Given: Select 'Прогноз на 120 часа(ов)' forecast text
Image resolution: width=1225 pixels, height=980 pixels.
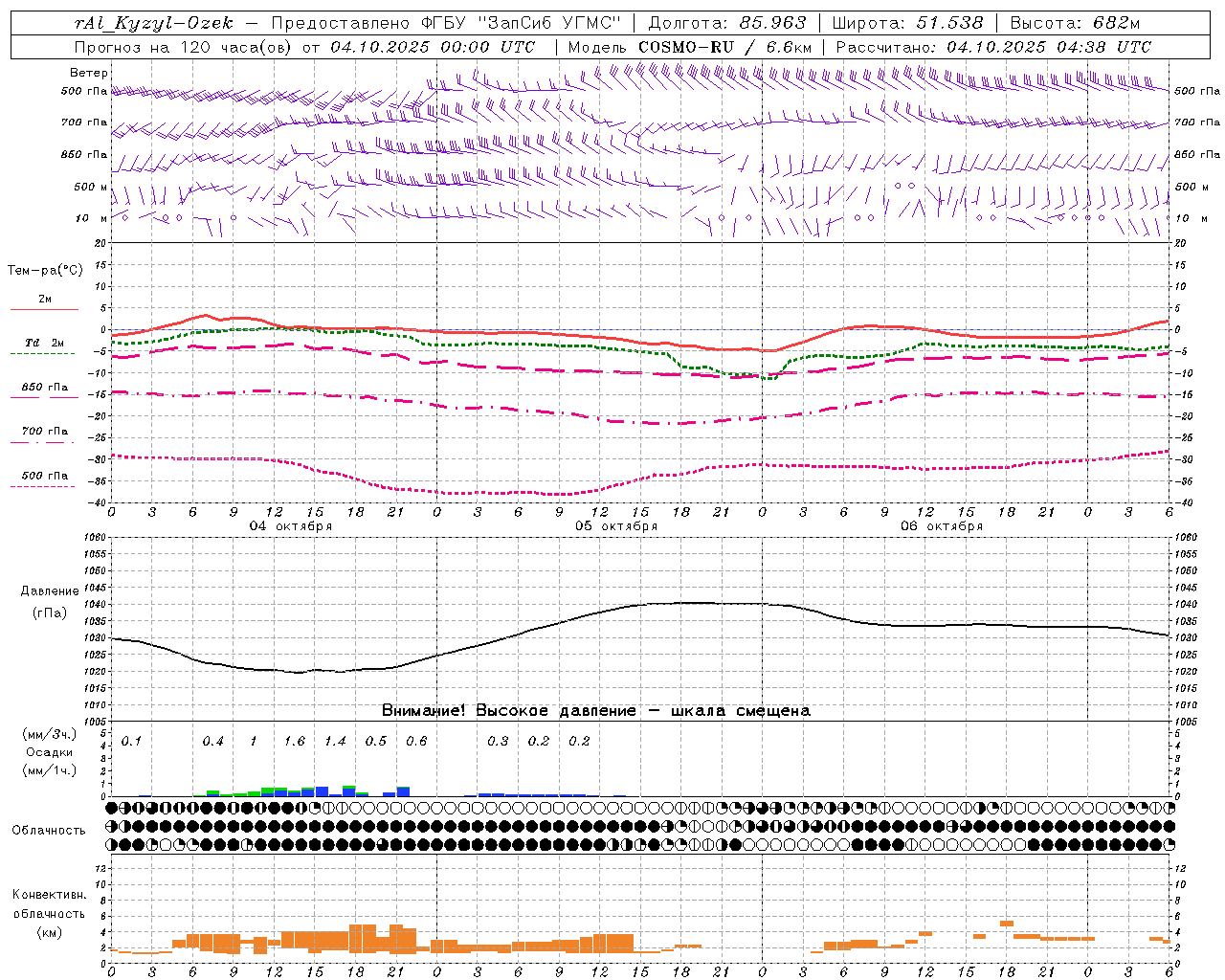Looking at the screenshot, I should [185, 47].
